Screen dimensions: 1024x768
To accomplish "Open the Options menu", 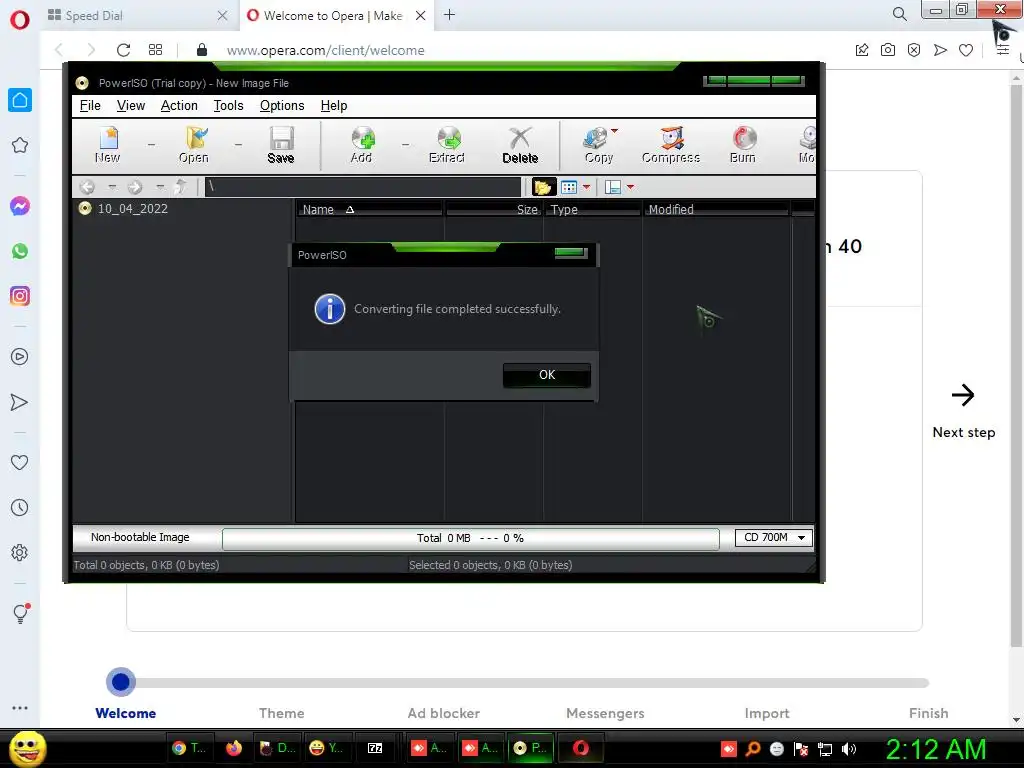I will click(x=282, y=106).
